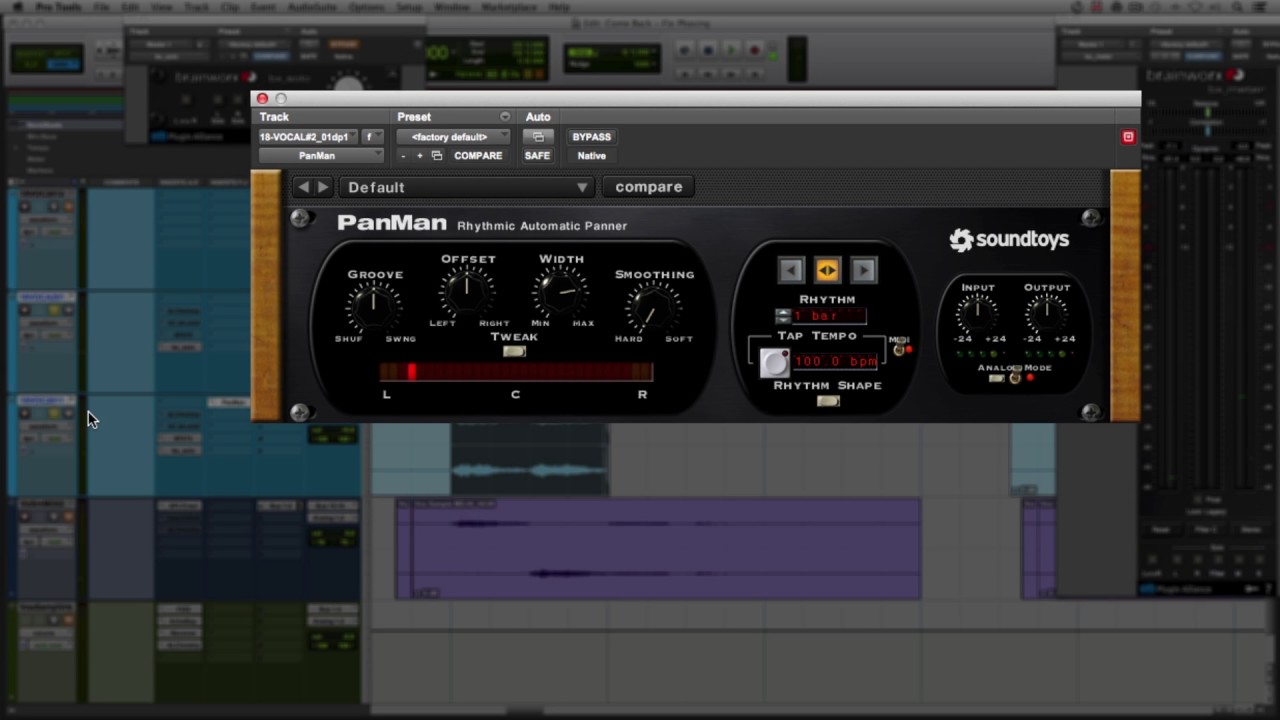Click the Width knob

560,292
